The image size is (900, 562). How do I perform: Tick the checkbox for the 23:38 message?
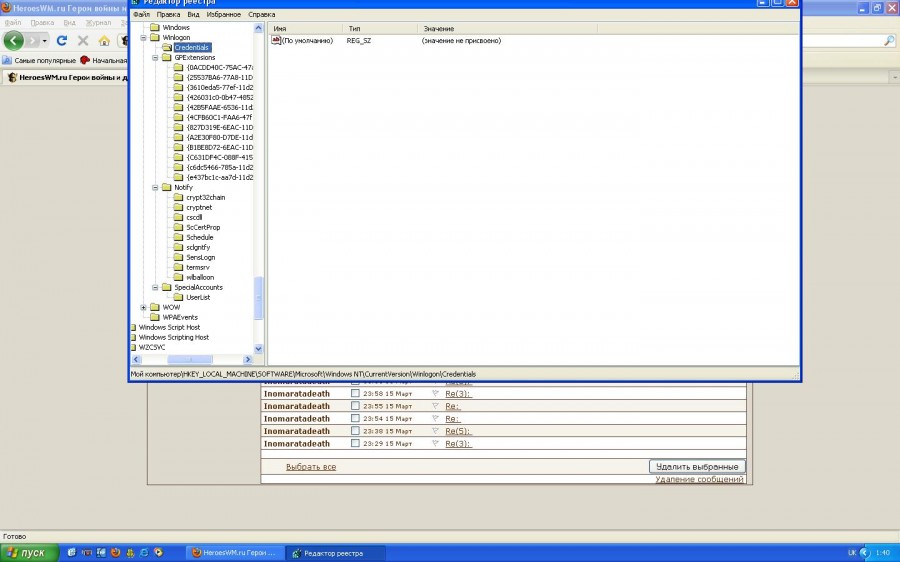[355, 431]
